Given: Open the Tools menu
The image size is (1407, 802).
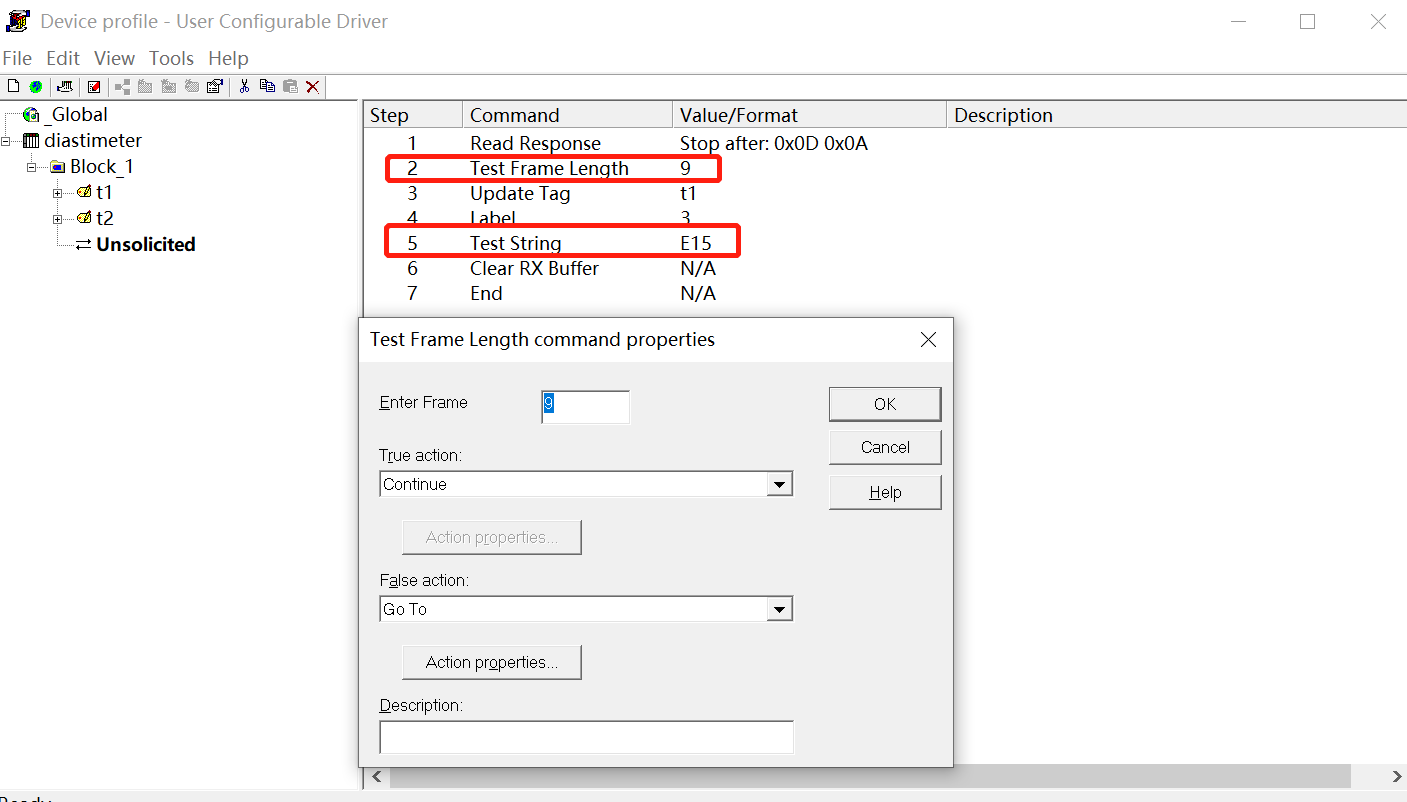Looking at the screenshot, I should pyautogui.click(x=171, y=58).
